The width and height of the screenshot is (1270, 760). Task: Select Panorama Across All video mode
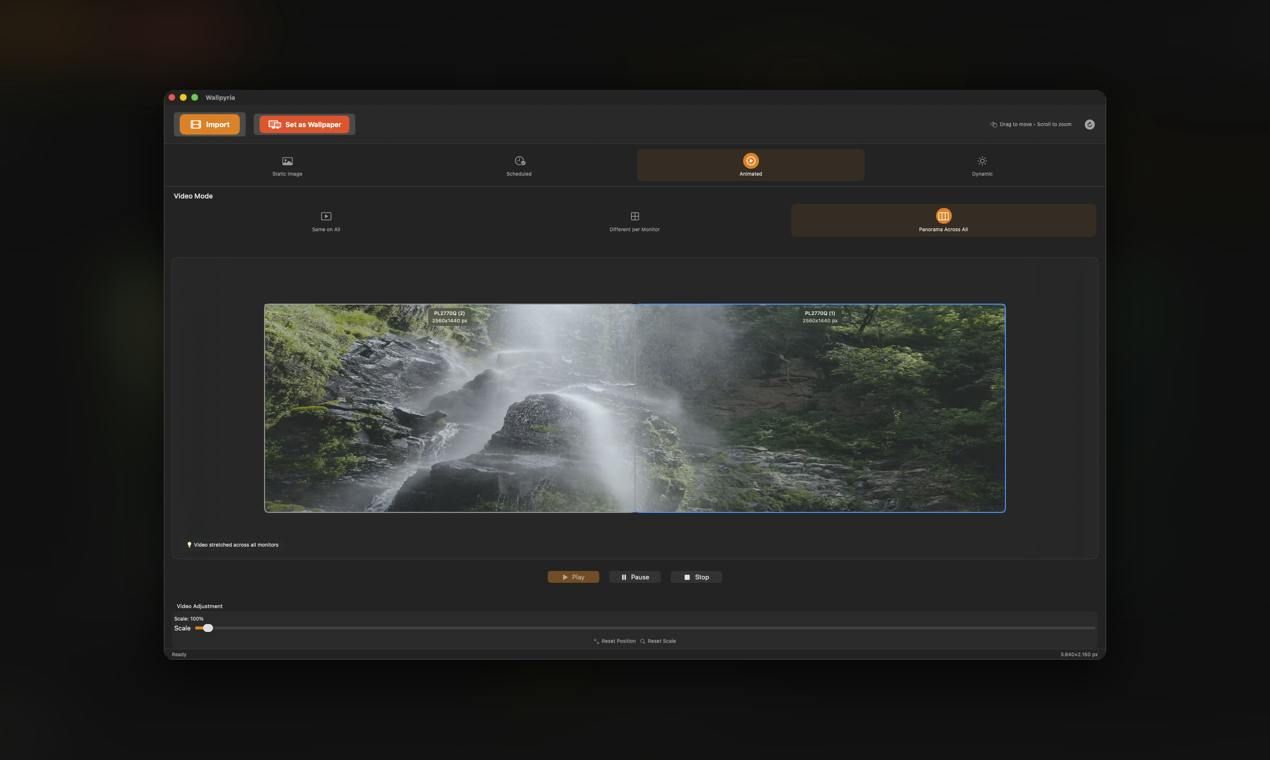(943, 221)
